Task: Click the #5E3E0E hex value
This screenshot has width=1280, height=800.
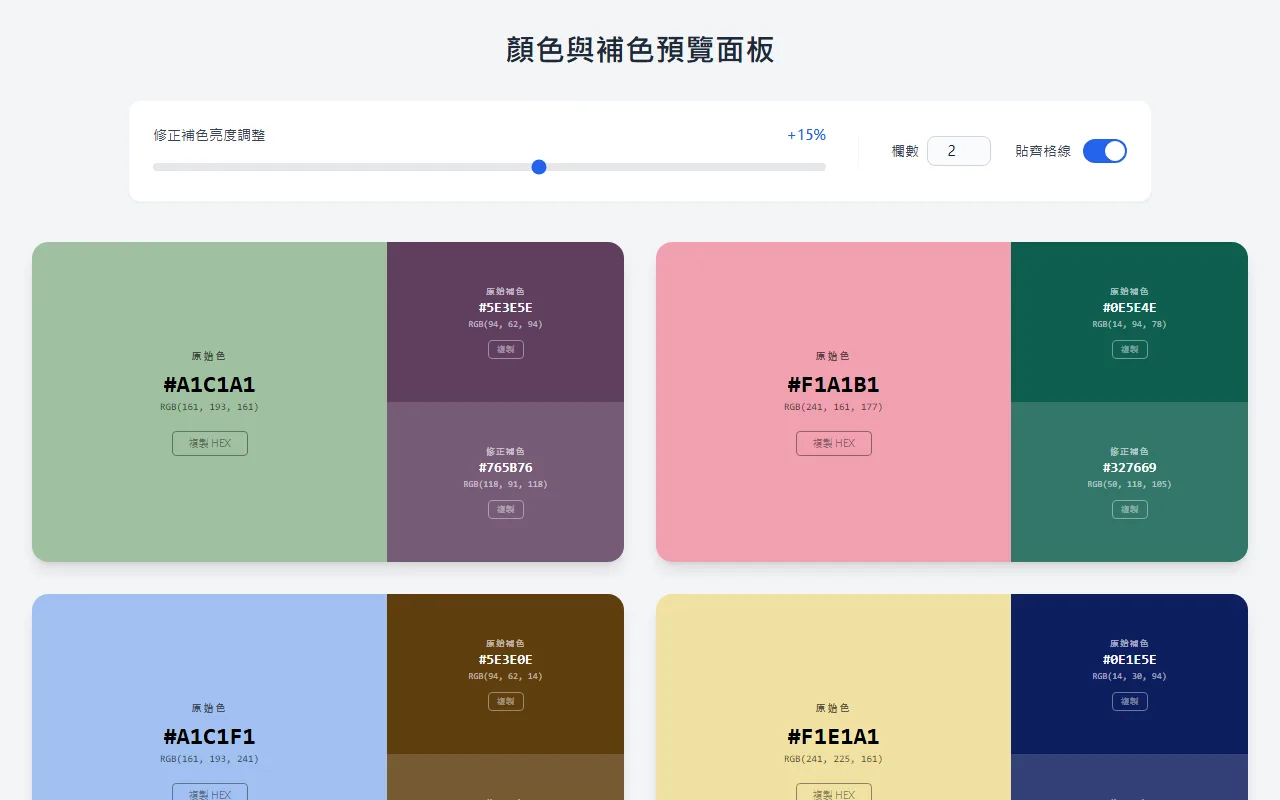Action: [506, 660]
